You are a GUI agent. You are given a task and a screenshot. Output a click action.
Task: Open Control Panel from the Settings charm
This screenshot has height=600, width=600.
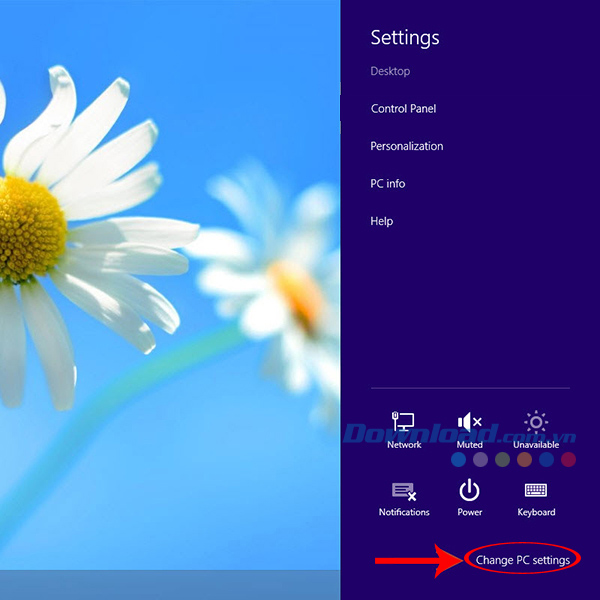[x=403, y=109]
